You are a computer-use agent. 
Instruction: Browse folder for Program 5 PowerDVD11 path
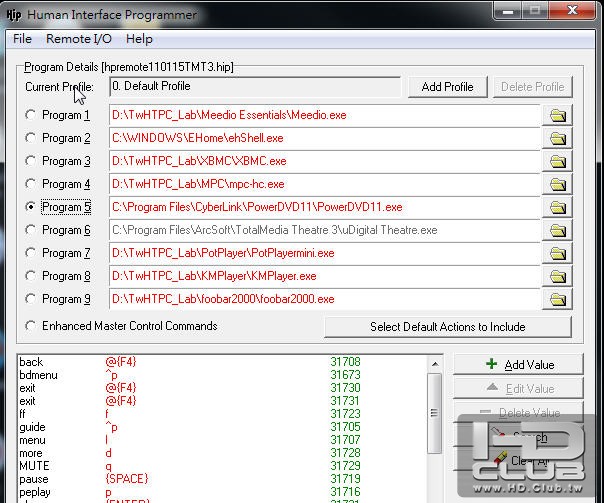[x=557, y=207]
